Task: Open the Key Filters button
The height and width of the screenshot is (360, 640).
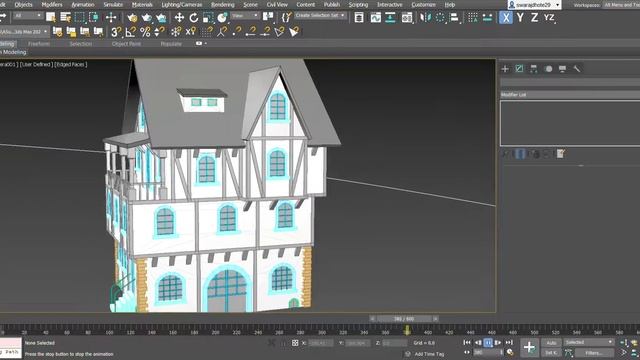Action: point(594,353)
